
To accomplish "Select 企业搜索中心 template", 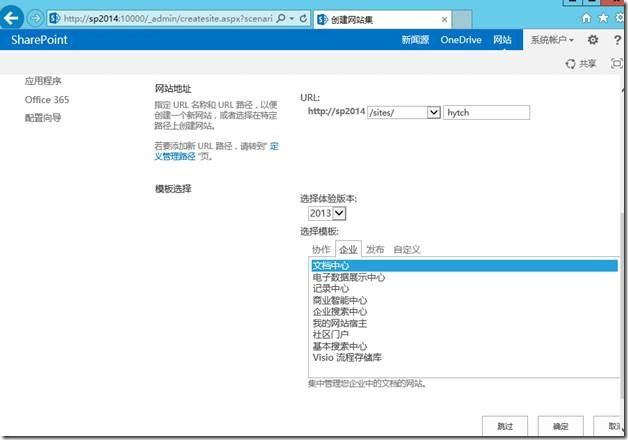I will pyautogui.click(x=465, y=311).
